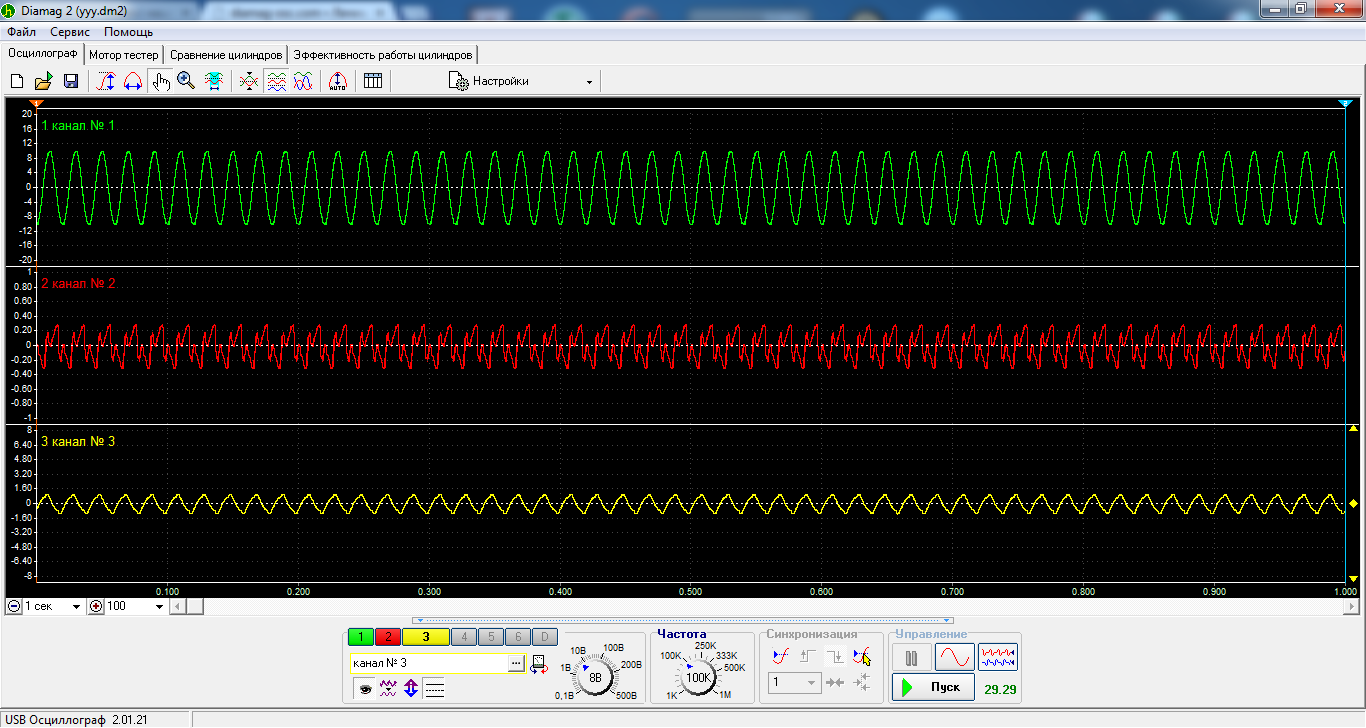Select red channel 2 button

[387, 636]
